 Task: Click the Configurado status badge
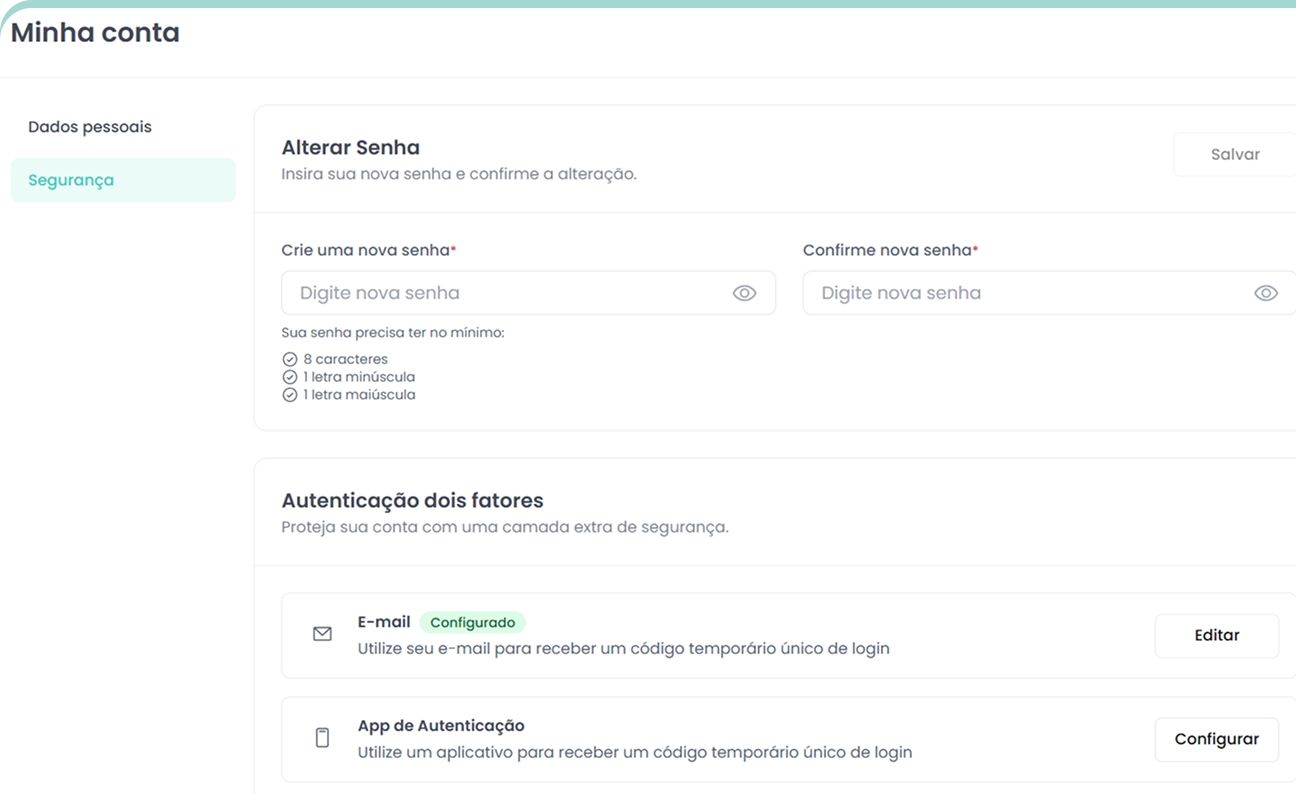pos(472,622)
